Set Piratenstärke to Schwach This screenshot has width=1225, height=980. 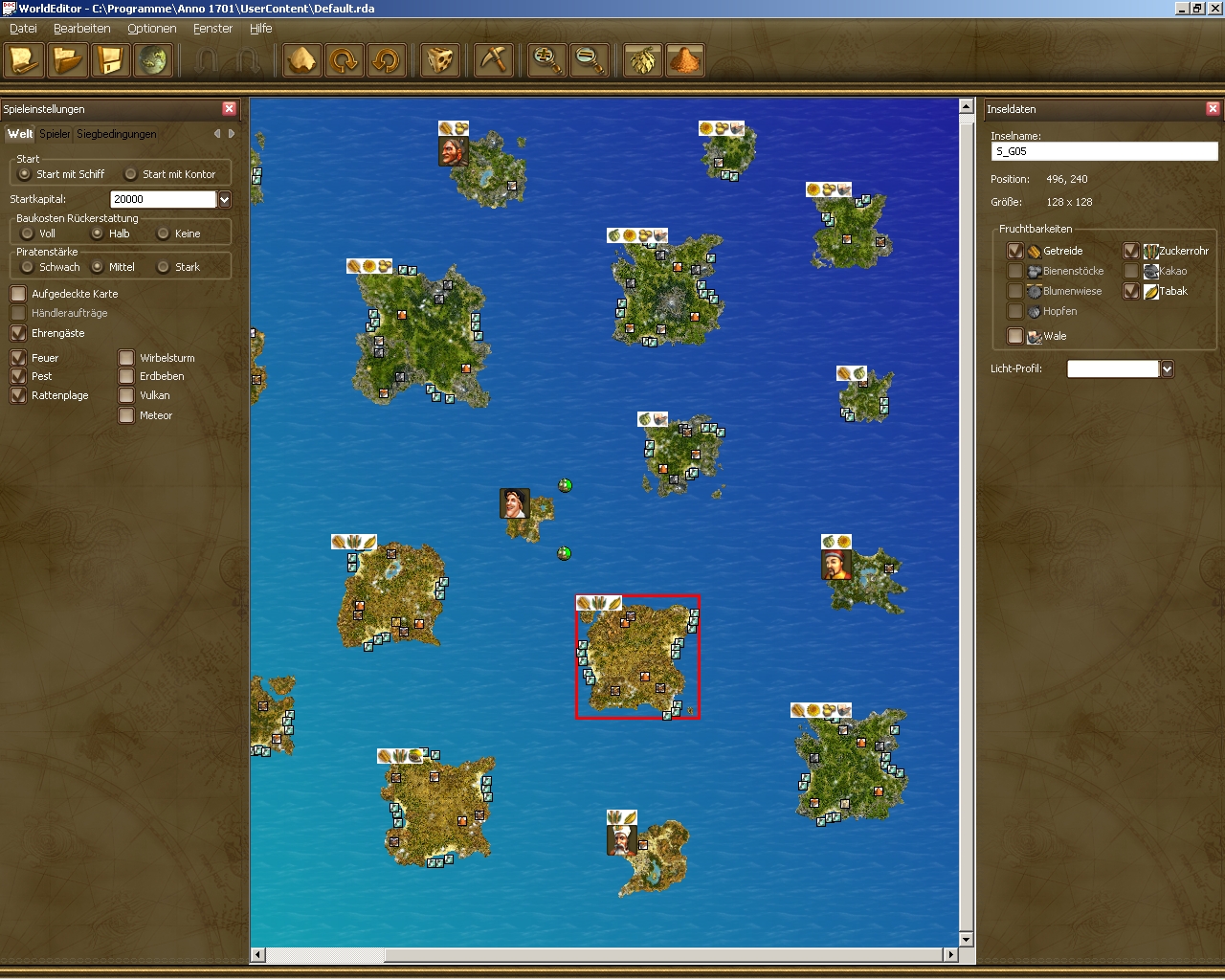tap(28, 267)
